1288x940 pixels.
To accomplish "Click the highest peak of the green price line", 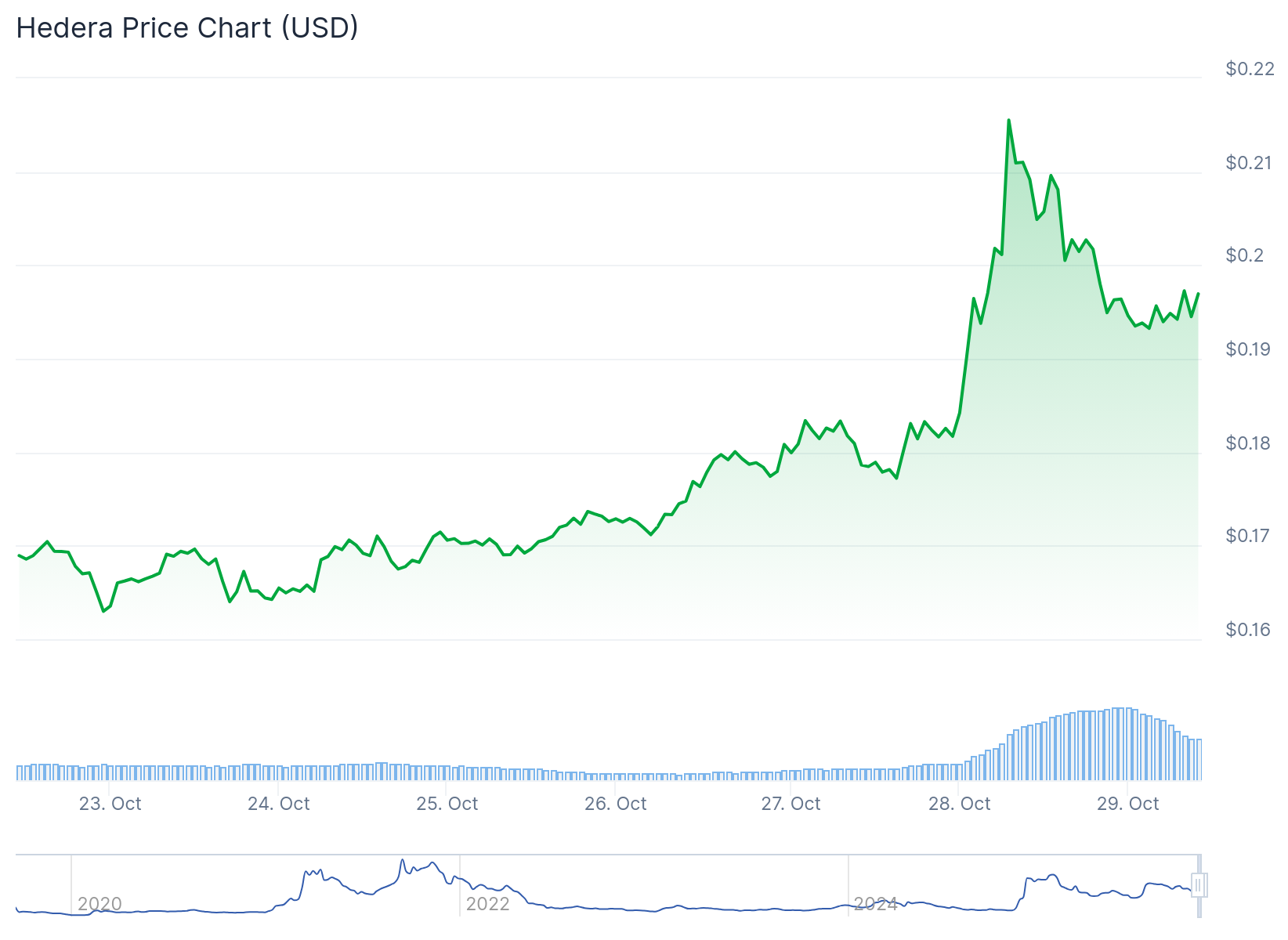I will pos(1008,121).
